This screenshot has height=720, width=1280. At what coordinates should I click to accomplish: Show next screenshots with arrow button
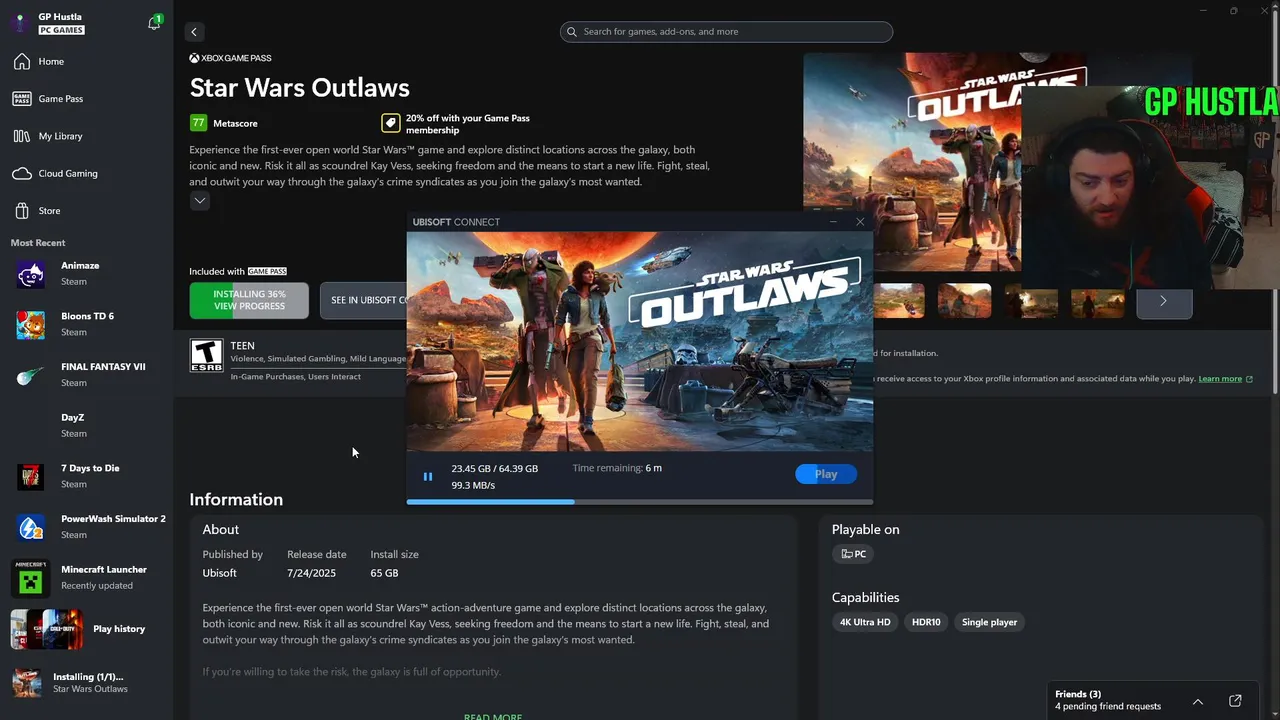point(1164,300)
